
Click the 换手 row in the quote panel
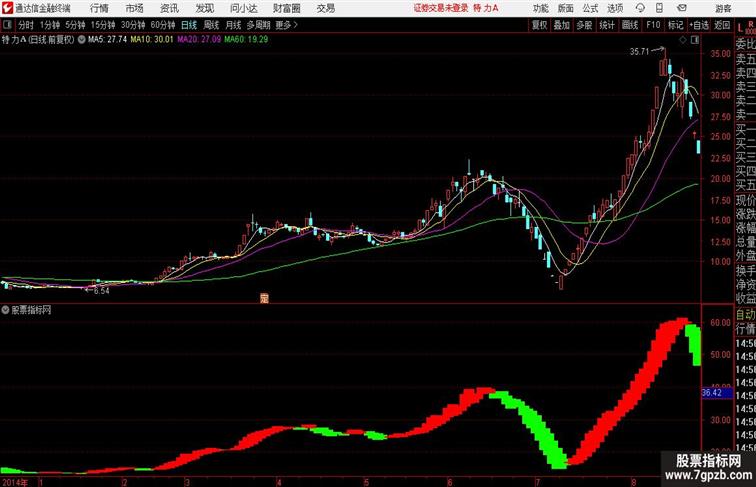point(745,270)
